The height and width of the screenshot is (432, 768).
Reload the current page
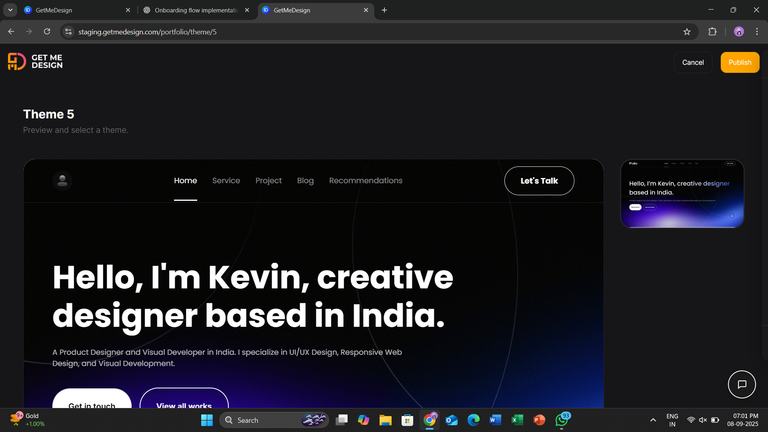point(47,32)
